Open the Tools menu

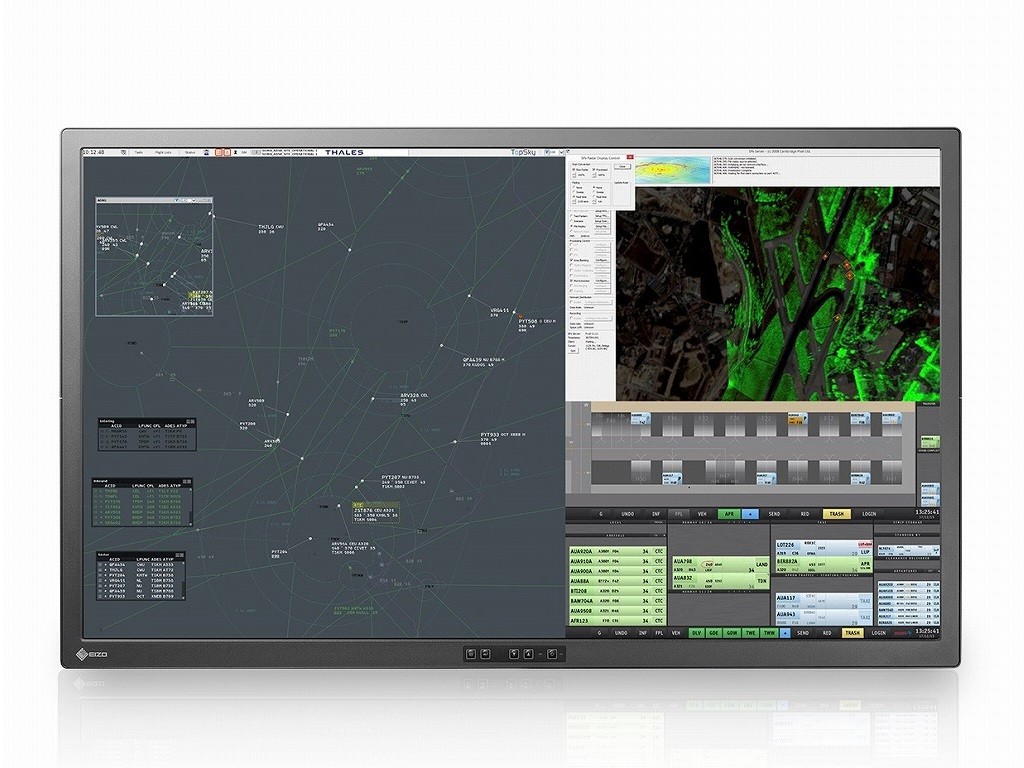(x=138, y=152)
